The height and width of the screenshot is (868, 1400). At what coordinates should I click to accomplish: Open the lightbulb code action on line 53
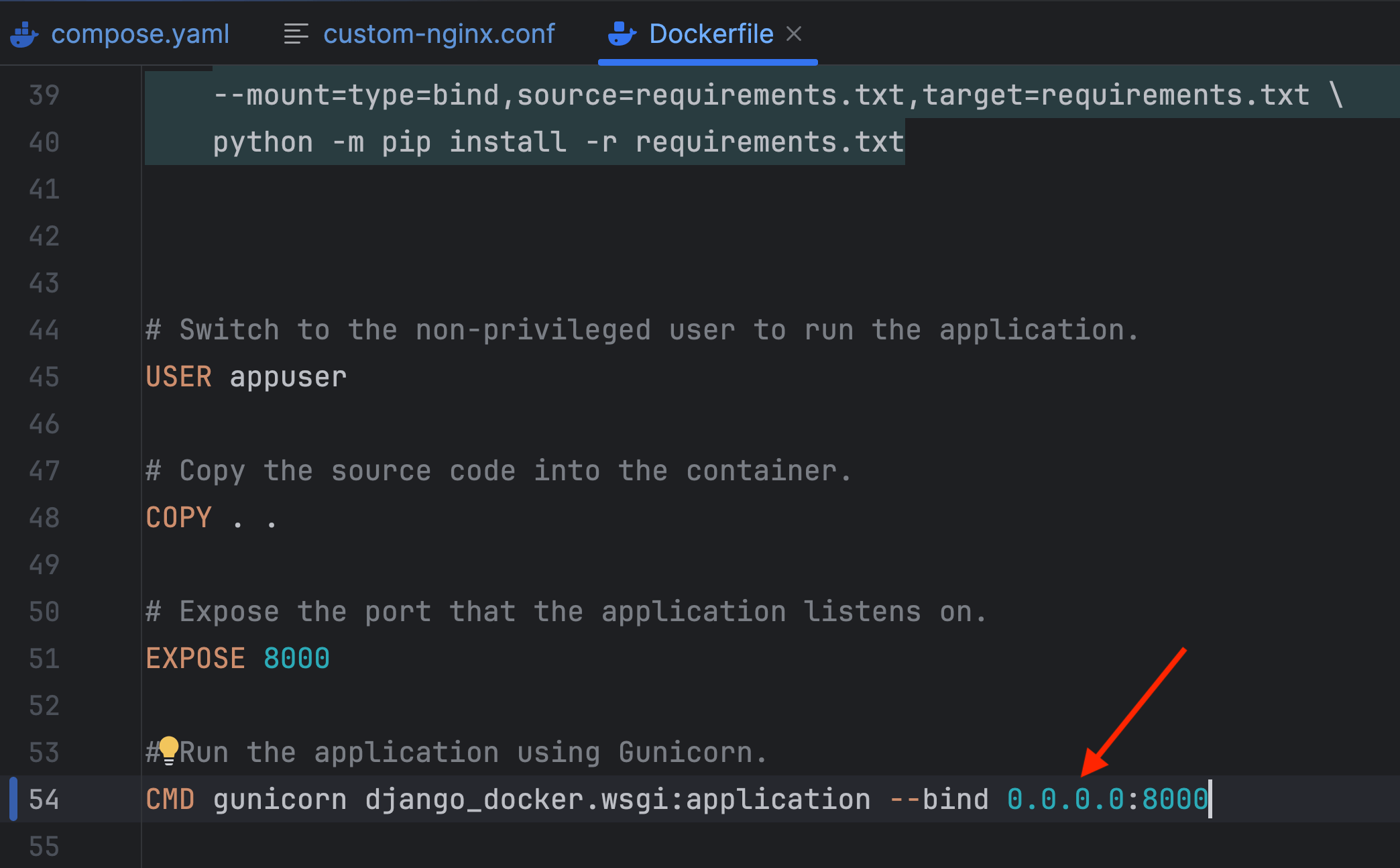tap(170, 751)
